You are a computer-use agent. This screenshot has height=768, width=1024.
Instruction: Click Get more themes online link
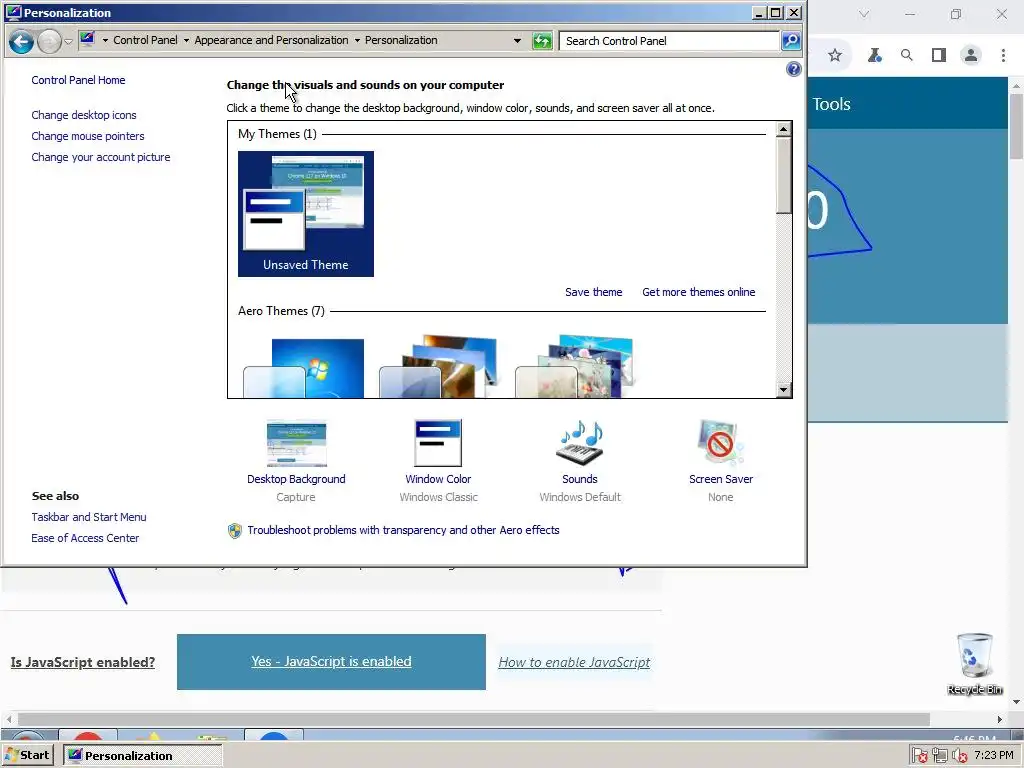pos(699,292)
